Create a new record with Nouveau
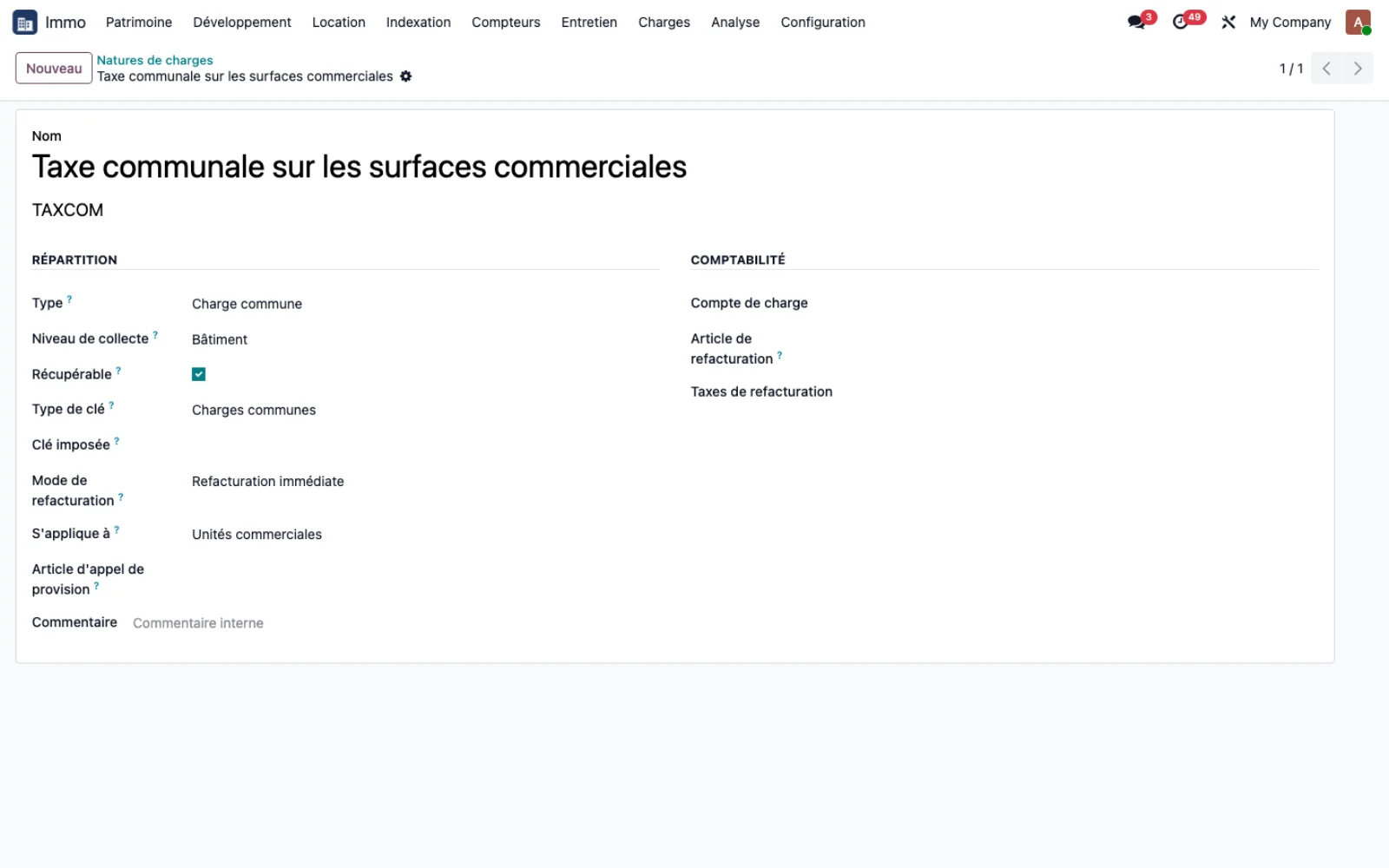Image resolution: width=1389 pixels, height=868 pixels. pos(54,69)
